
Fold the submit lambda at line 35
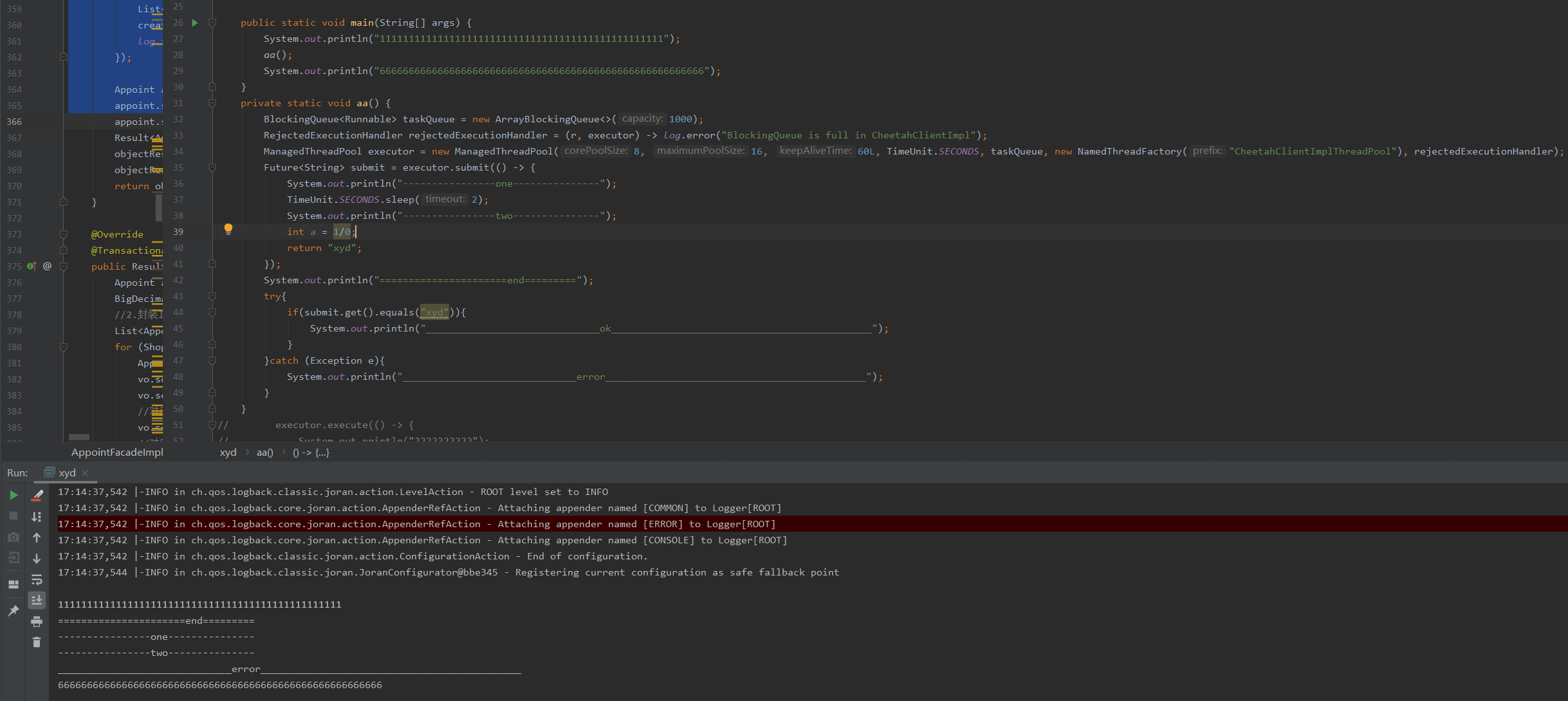(212, 167)
